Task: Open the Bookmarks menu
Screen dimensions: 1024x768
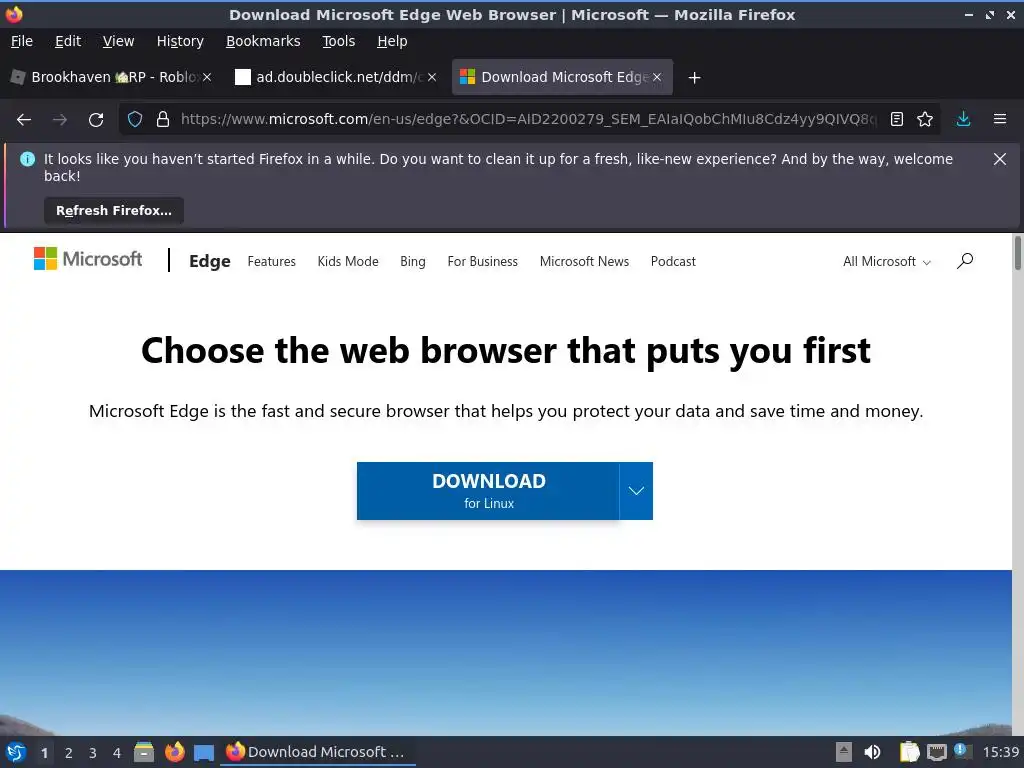Action: pyautogui.click(x=263, y=41)
